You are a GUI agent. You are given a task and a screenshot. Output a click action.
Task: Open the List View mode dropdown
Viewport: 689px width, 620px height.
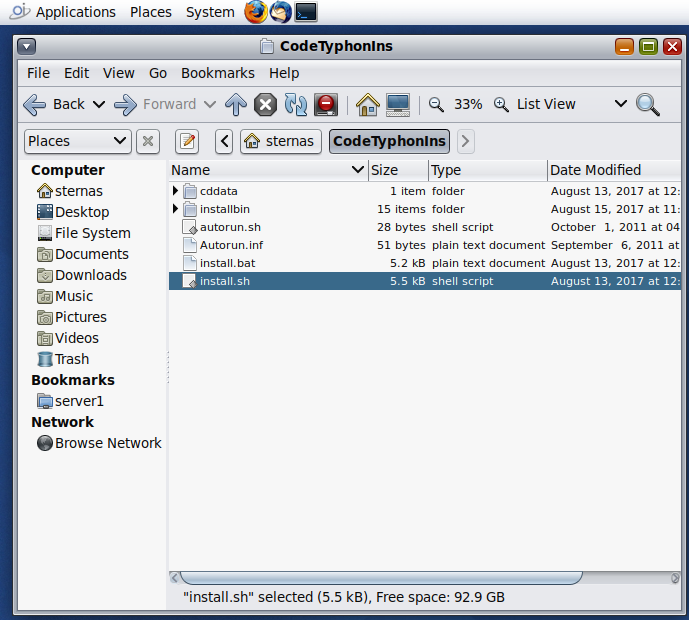tap(572, 105)
